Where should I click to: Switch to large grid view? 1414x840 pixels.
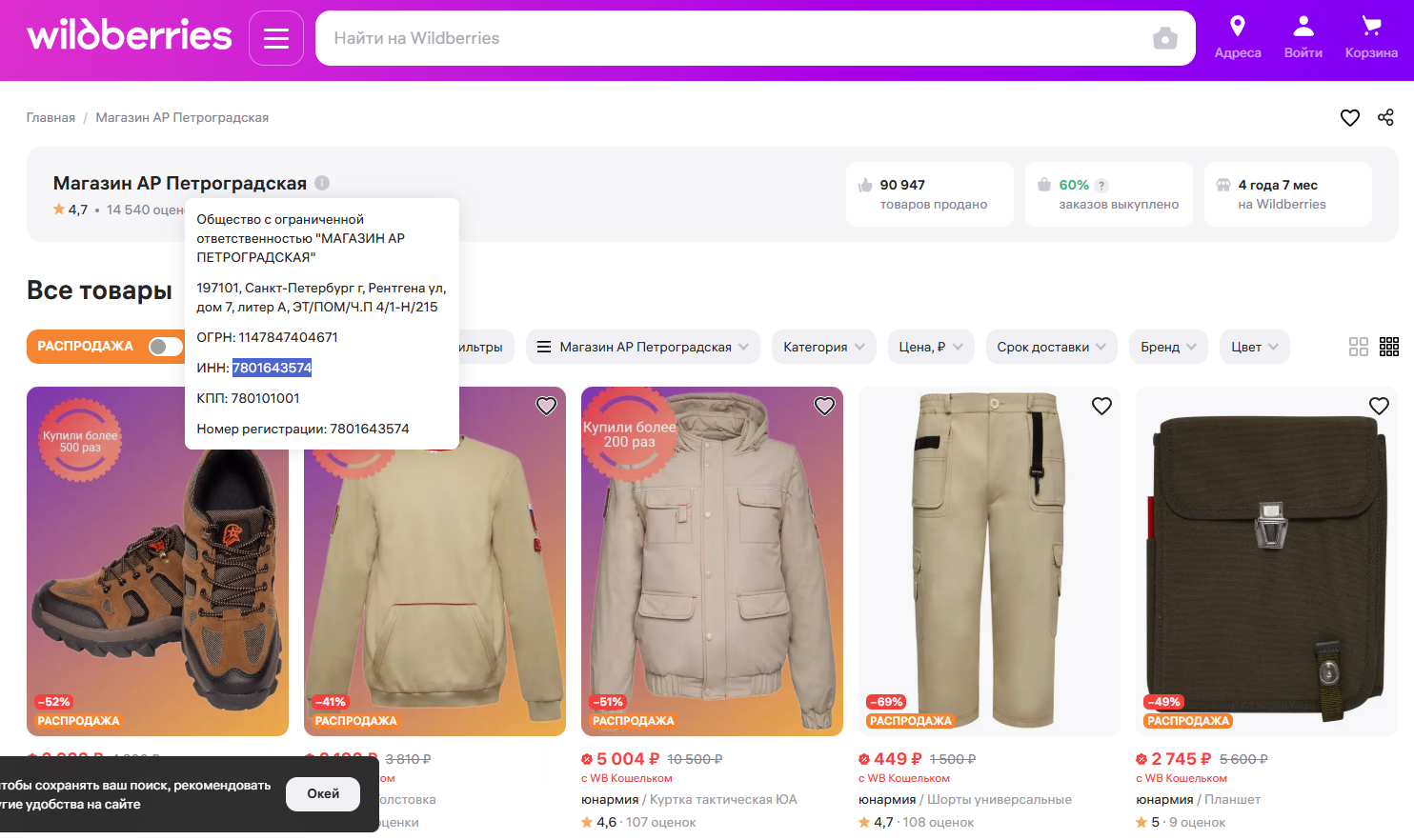[1359, 347]
